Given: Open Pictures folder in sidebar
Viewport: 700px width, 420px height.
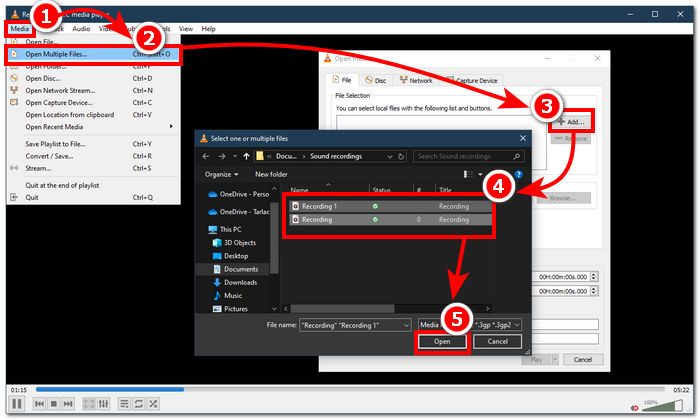Looking at the screenshot, I should [x=230, y=309].
